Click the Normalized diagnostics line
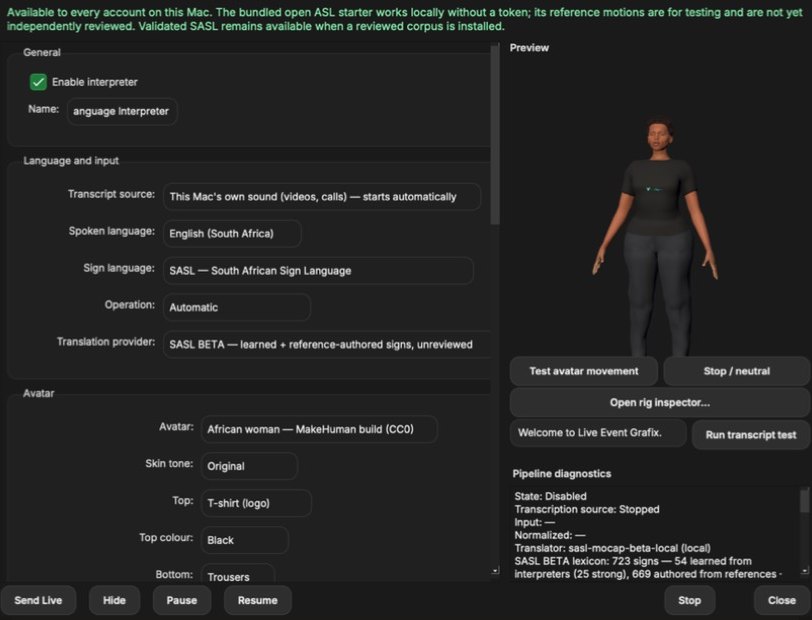812x620 pixels. pos(550,535)
